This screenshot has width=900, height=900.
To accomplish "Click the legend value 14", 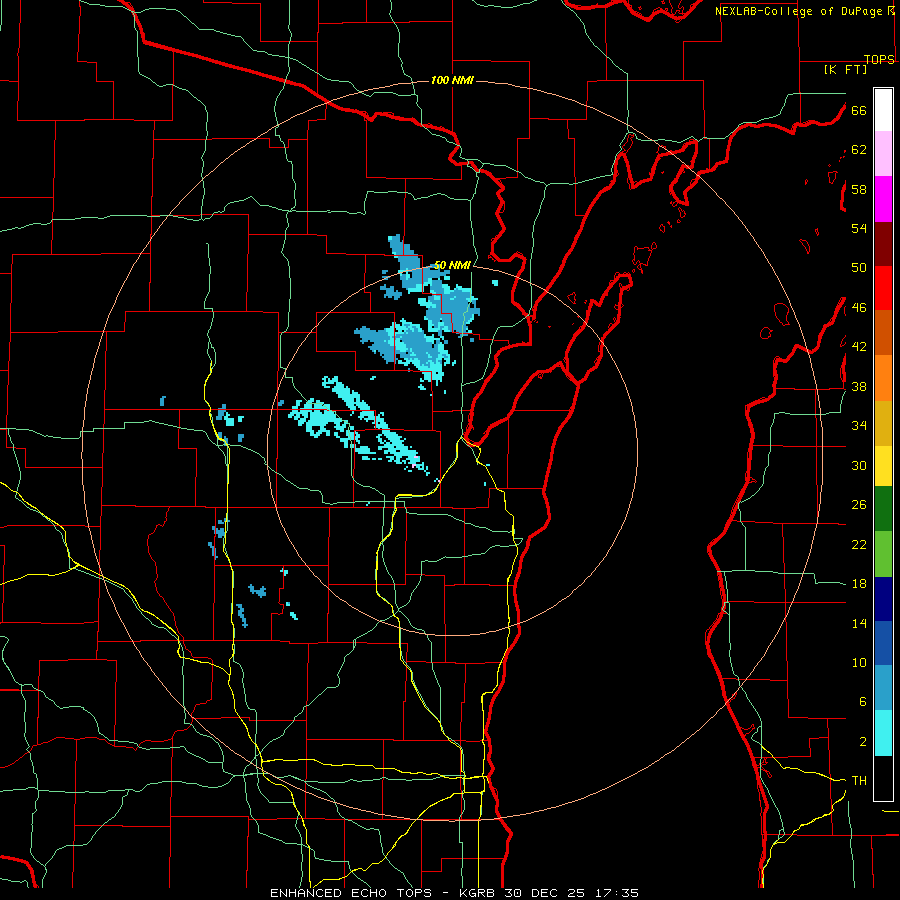I will click(x=859, y=623).
